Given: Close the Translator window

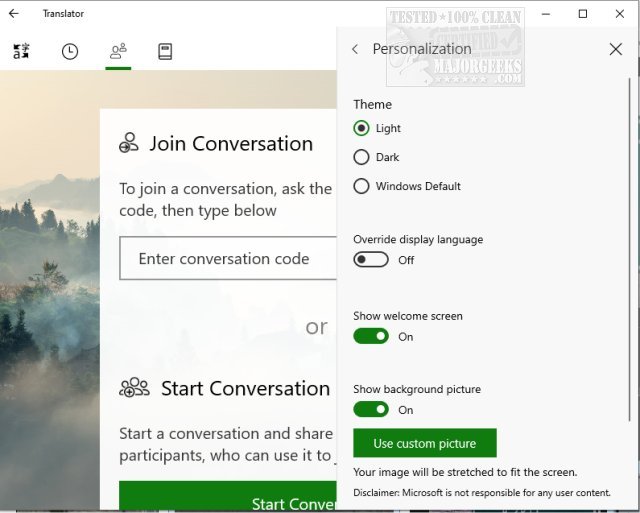Looking at the screenshot, I should [x=620, y=14].
